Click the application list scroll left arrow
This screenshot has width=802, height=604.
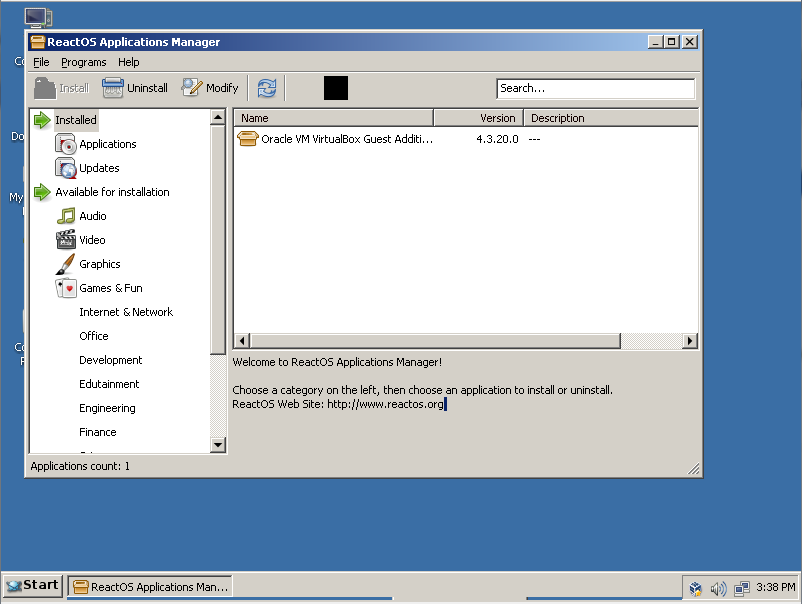coord(242,341)
